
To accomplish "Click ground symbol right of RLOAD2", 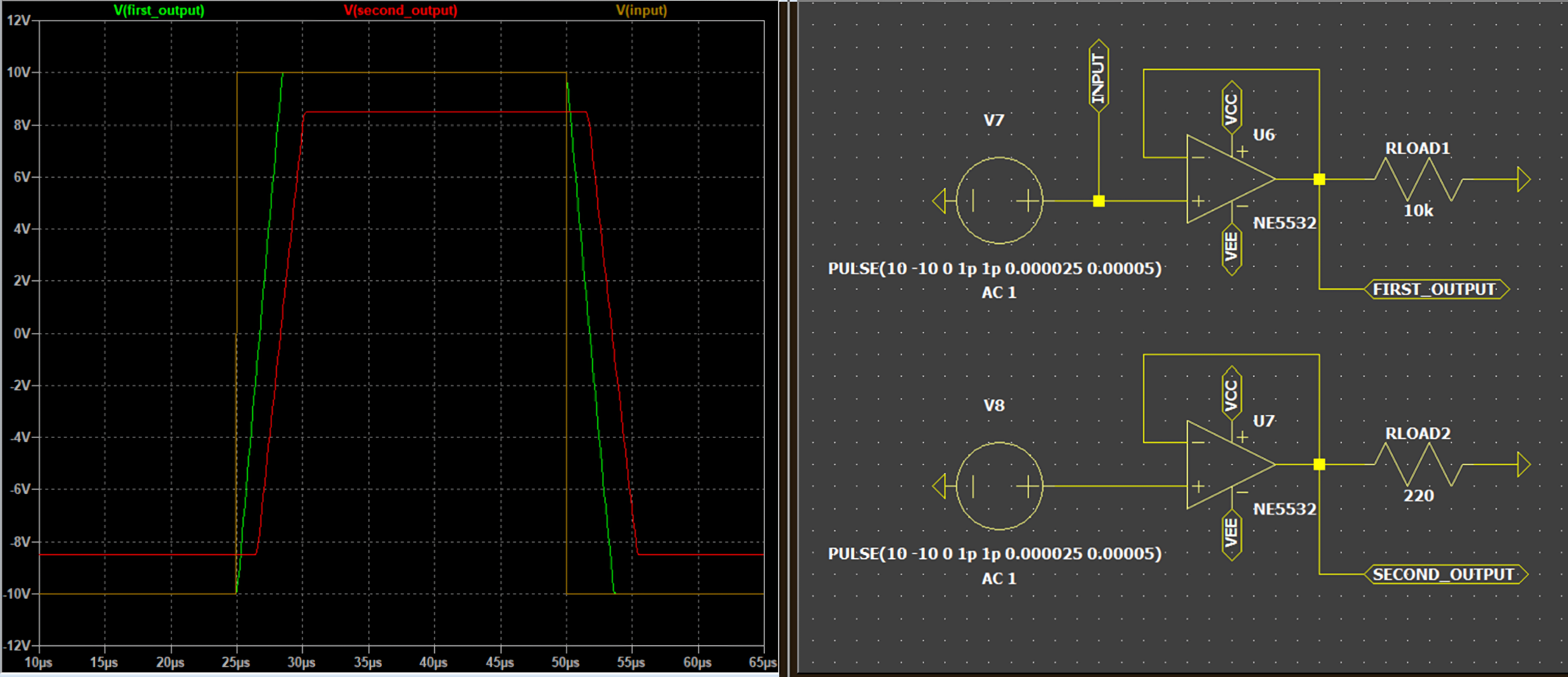I will [1523, 464].
